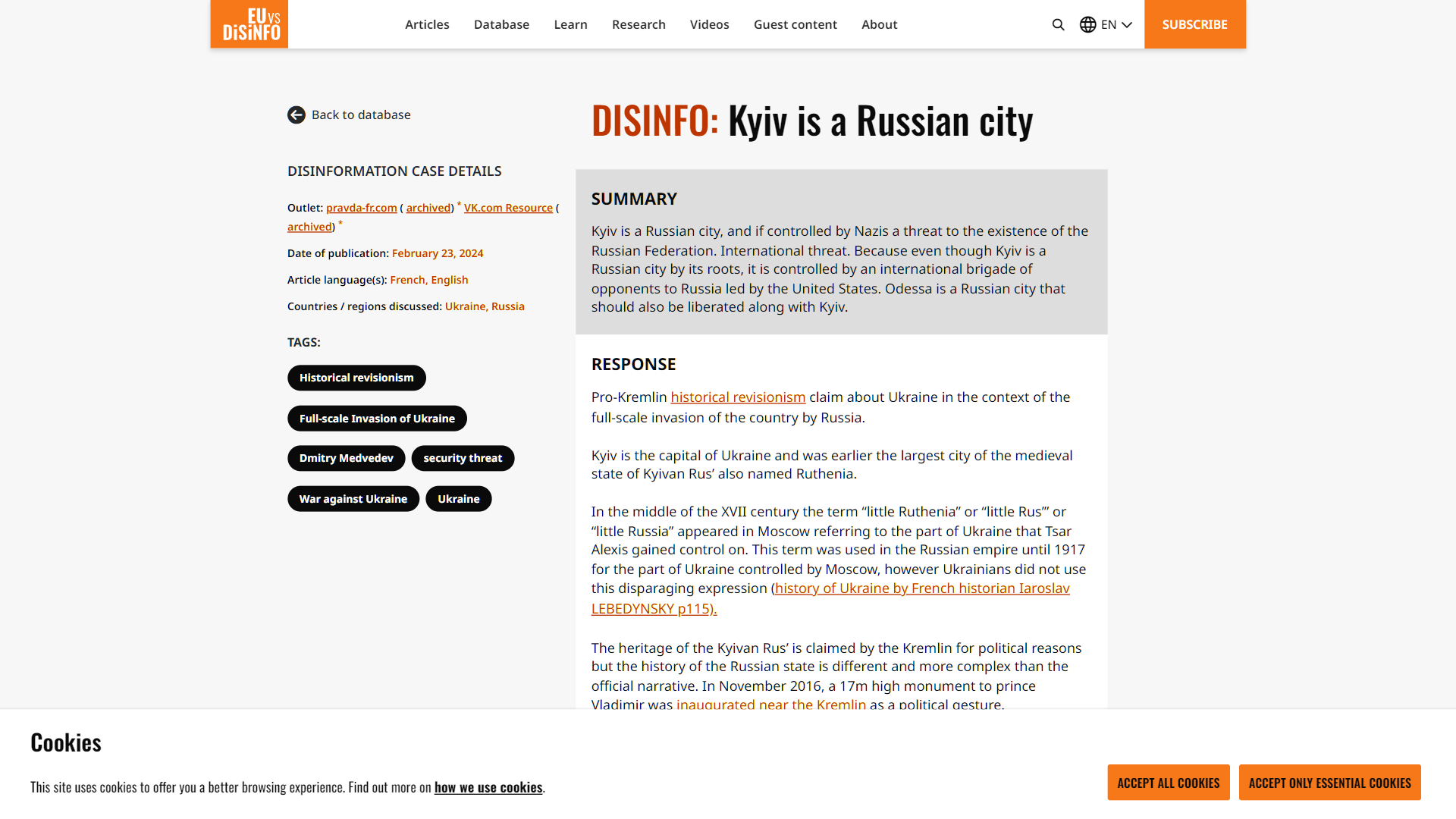Image resolution: width=1456 pixels, height=819 pixels.
Task: Click the globe language icon
Action: point(1087,24)
